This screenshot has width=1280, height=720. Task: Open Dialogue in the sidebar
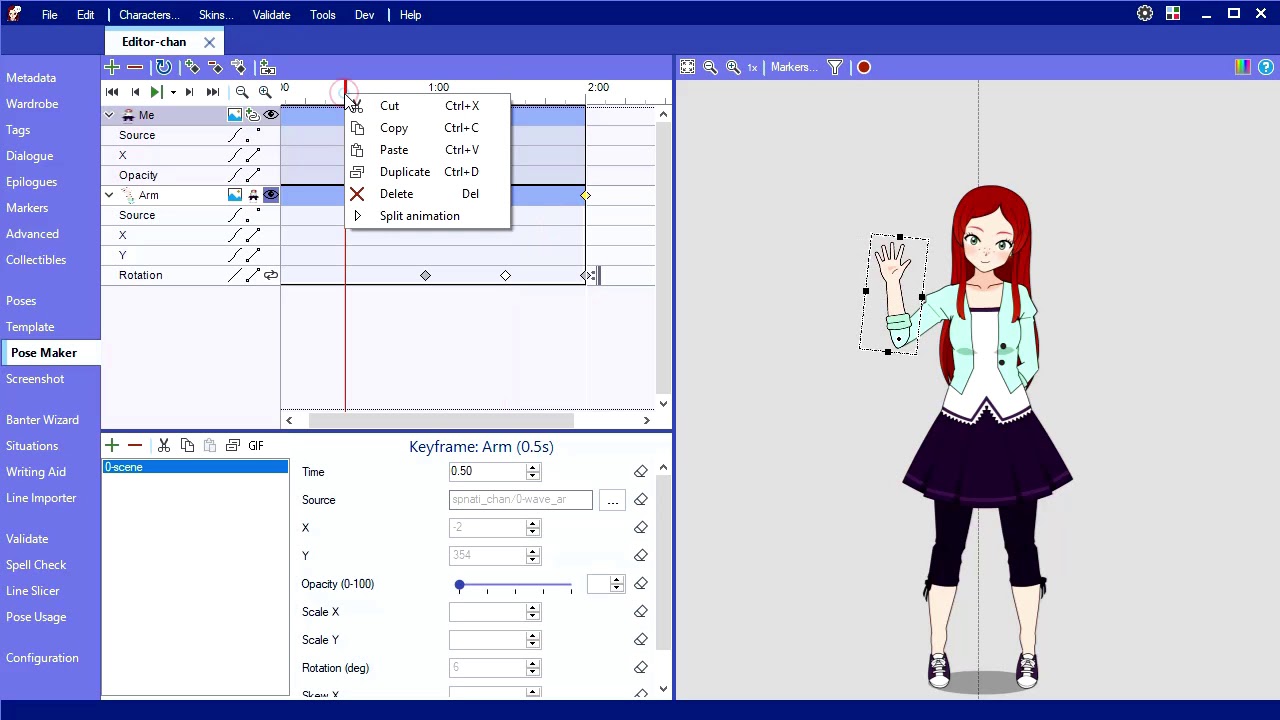(30, 156)
